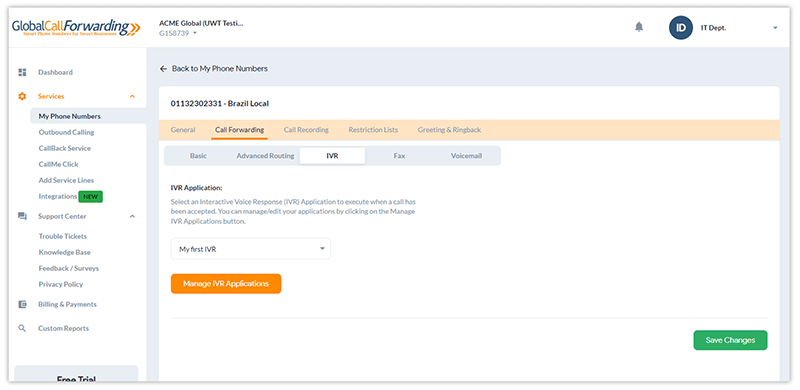The height and width of the screenshot is (390, 800).
Task: Open the Restriction Lists tab
Action: (373, 130)
